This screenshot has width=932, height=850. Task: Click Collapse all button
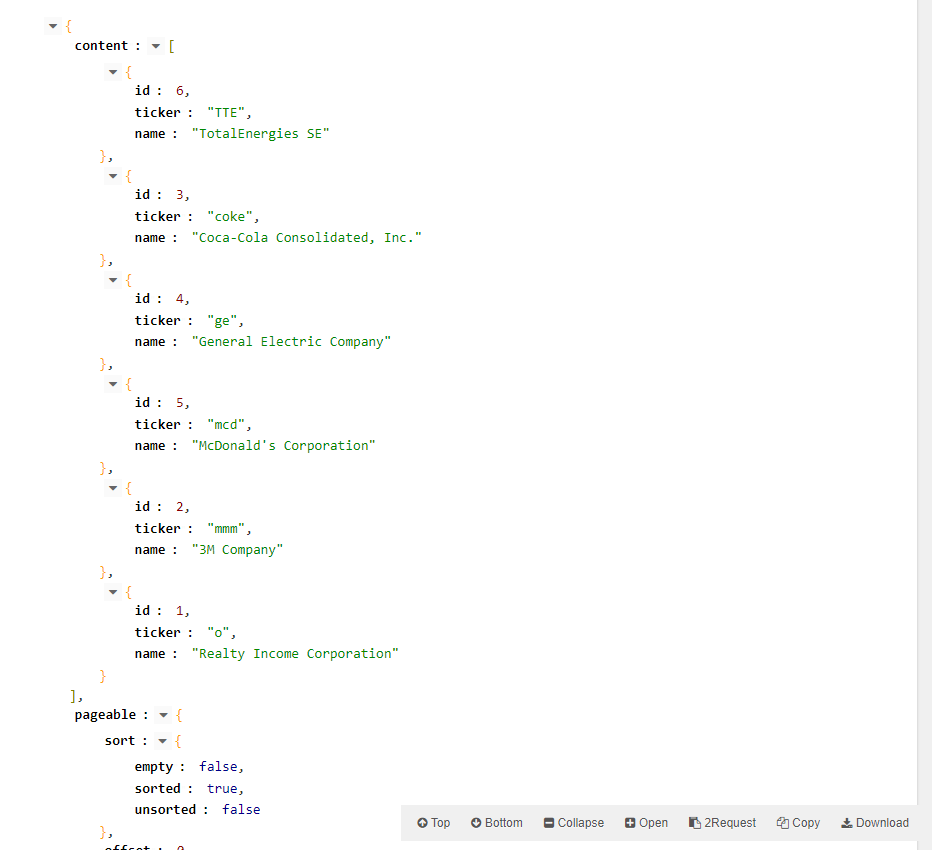pos(574,823)
